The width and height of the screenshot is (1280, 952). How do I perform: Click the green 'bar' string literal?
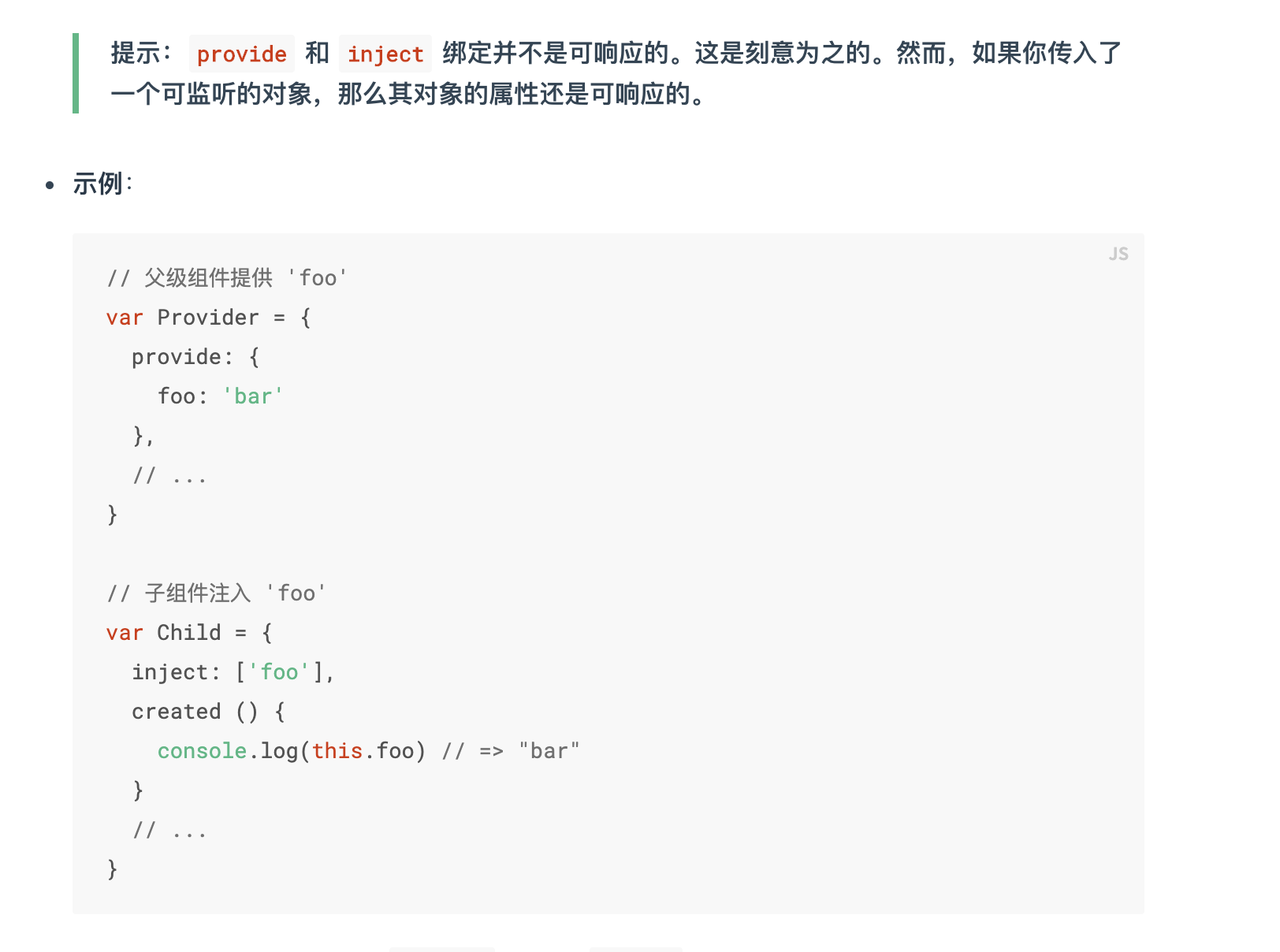coord(253,396)
